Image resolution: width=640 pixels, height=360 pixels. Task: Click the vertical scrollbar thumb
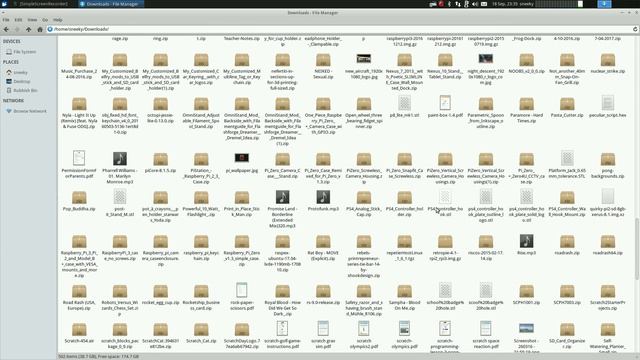click(x=636, y=249)
